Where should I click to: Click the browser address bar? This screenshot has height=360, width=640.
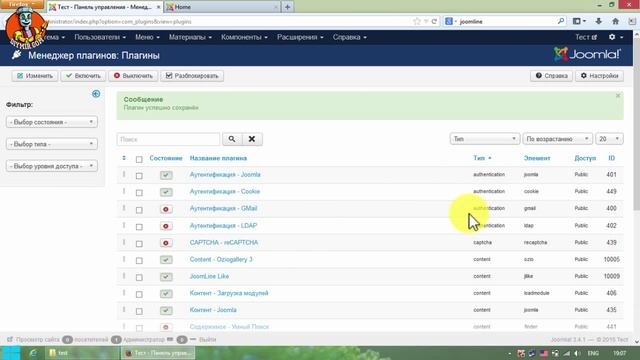229,21
